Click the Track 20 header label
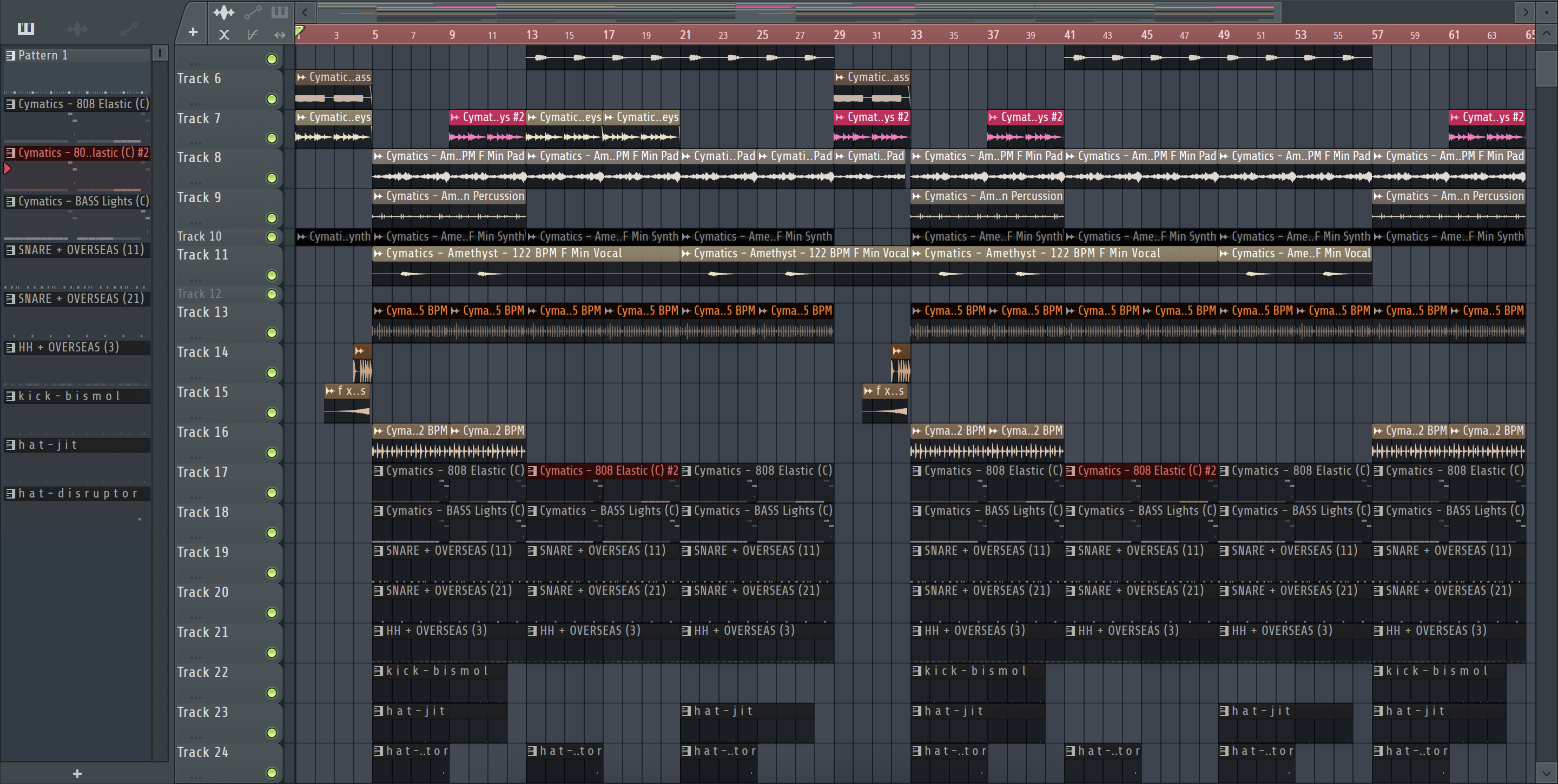1558x784 pixels. [x=203, y=593]
